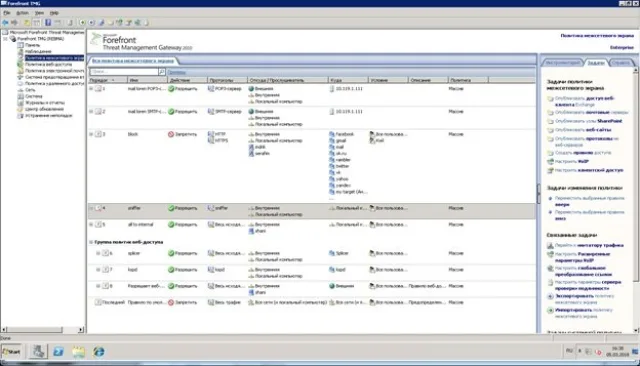Open the Action menu
This screenshot has width=640, height=366.
pyautogui.click(x=22, y=13)
